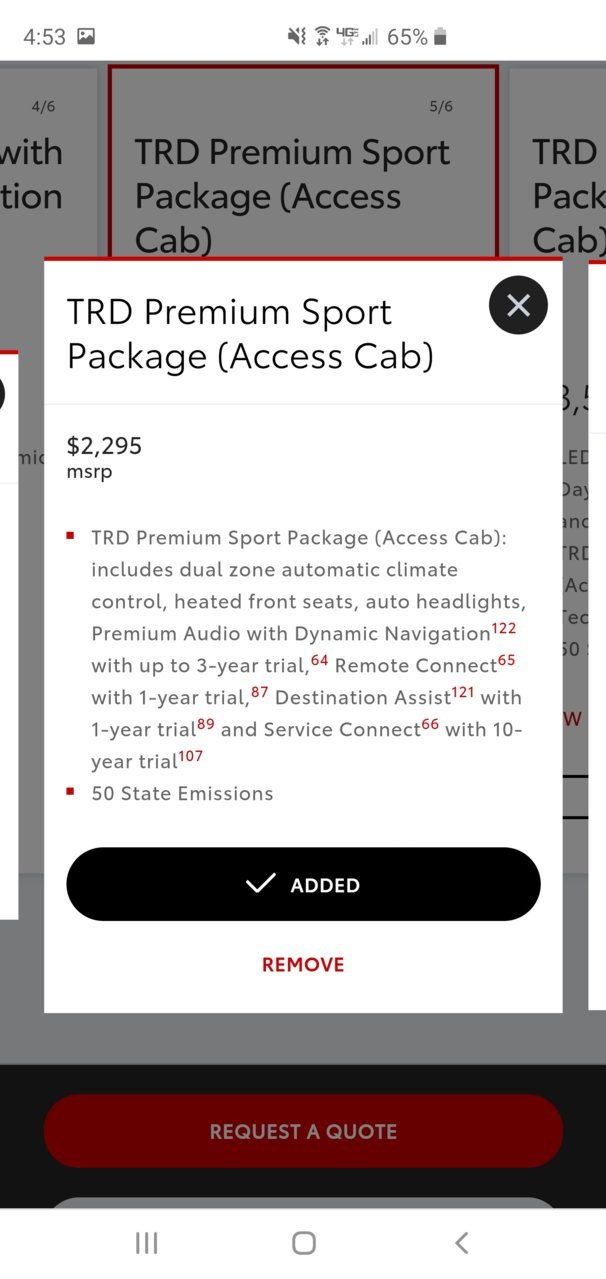This screenshot has width=606, height=1279.
Task: Select the next package card on right
Action: point(558,160)
